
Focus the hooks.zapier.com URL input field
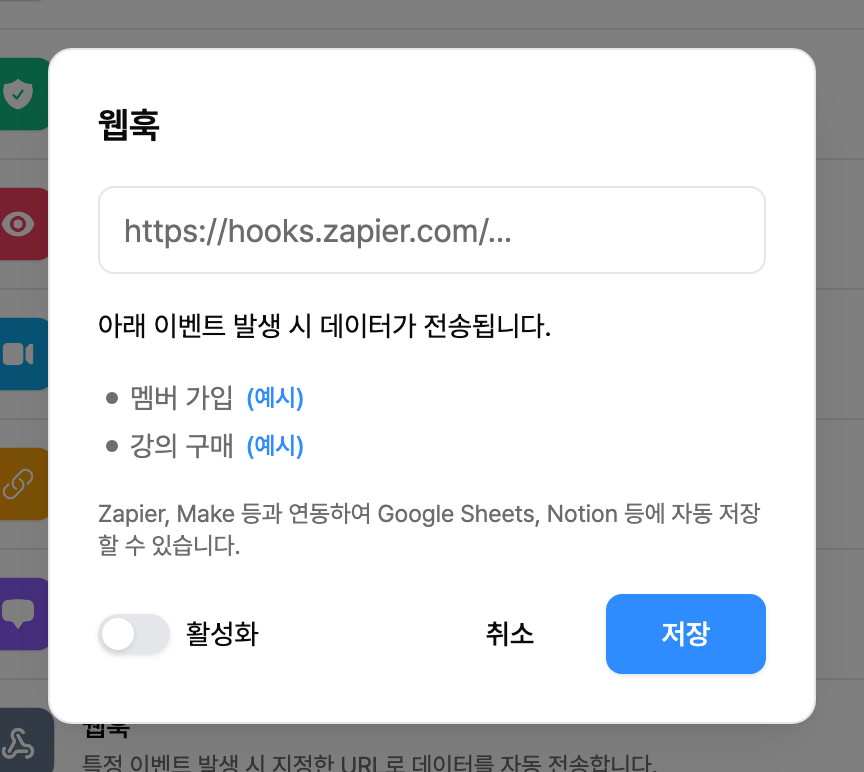pos(431,230)
